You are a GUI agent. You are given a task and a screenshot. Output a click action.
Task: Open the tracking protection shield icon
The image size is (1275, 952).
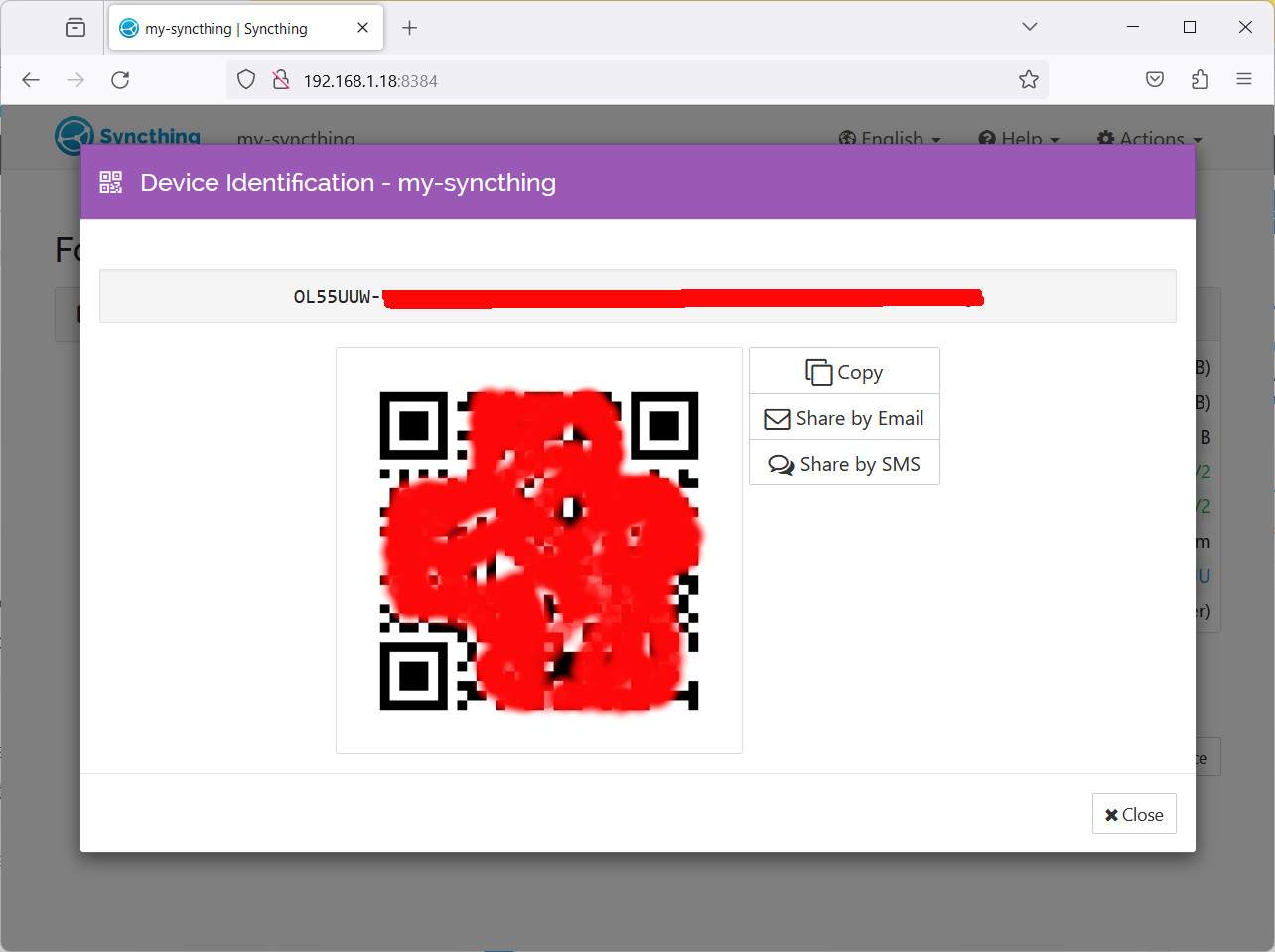(246, 80)
